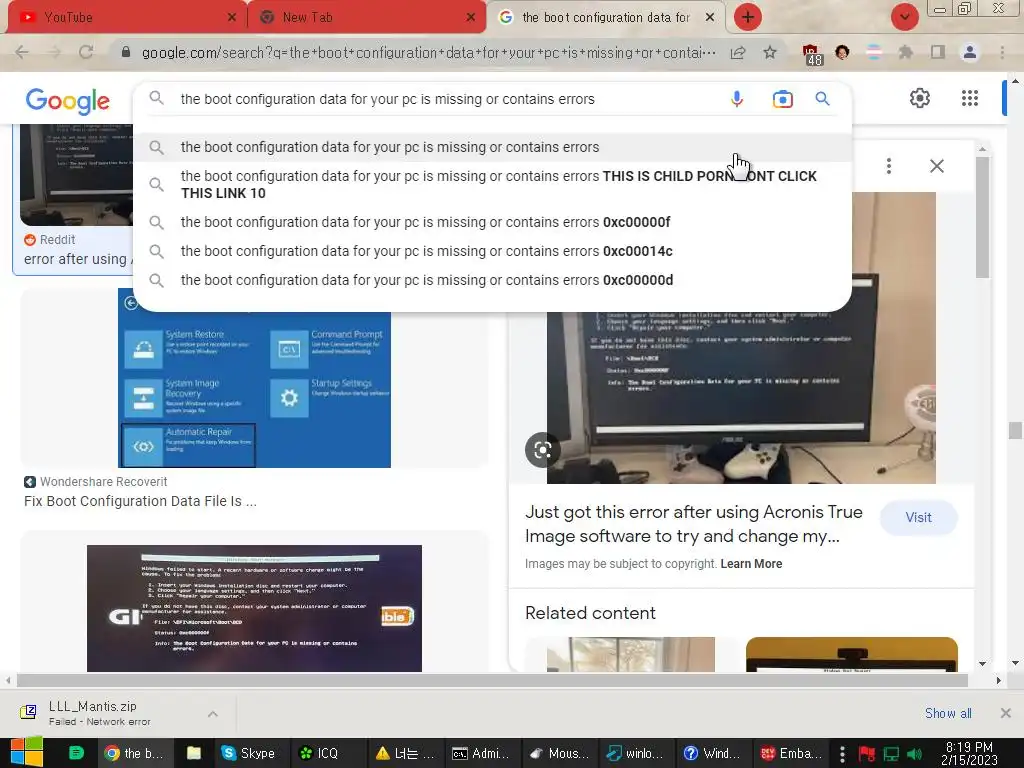Open taskbar clock showing 8:19 PM

969,753
